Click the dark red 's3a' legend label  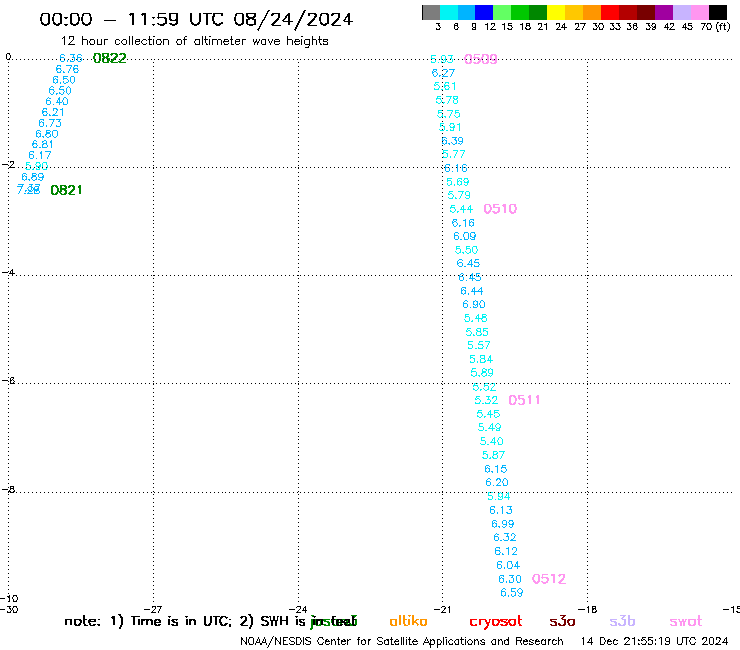(x=562, y=621)
